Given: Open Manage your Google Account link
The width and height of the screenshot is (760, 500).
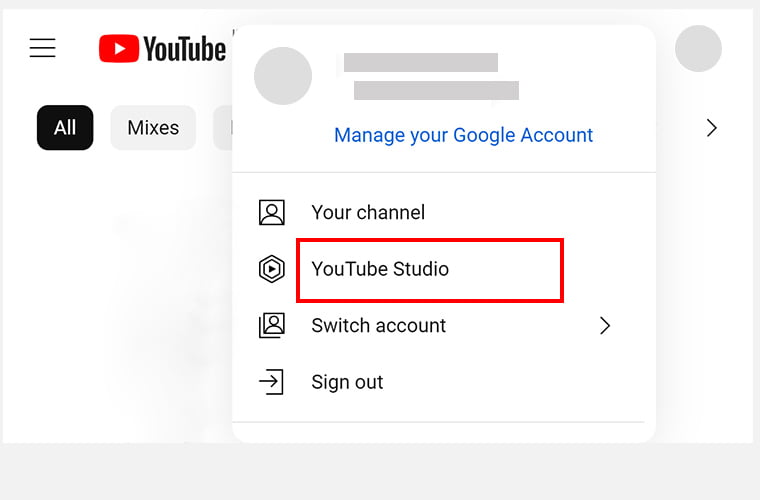Looking at the screenshot, I should pos(463,135).
